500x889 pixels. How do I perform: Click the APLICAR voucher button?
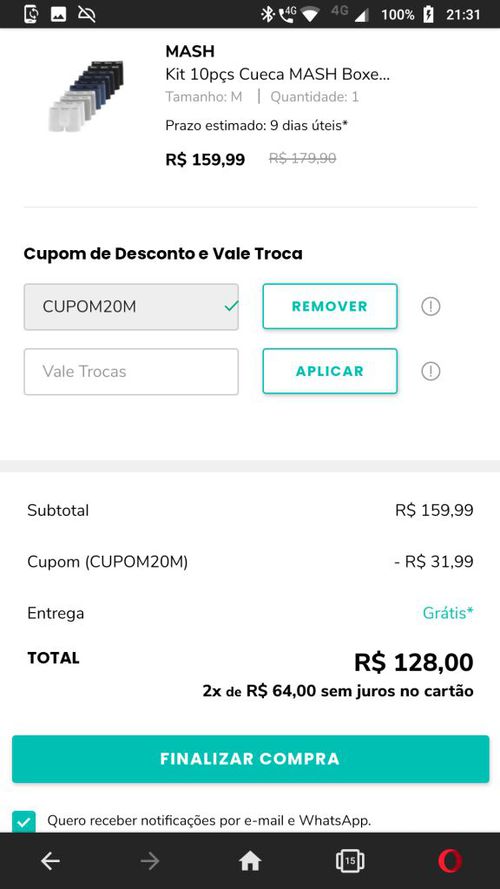click(330, 371)
